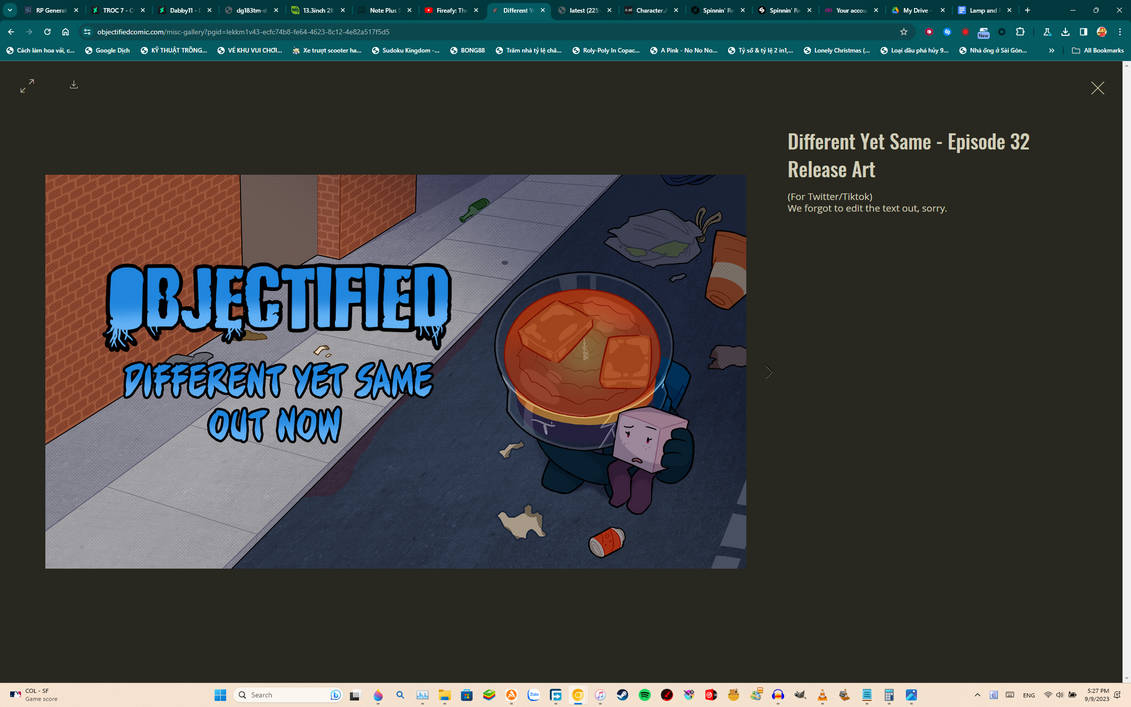Open File Explorer from the taskbar
Viewport: 1131px width, 707px height.
pyautogui.click(x=444, y=695)
